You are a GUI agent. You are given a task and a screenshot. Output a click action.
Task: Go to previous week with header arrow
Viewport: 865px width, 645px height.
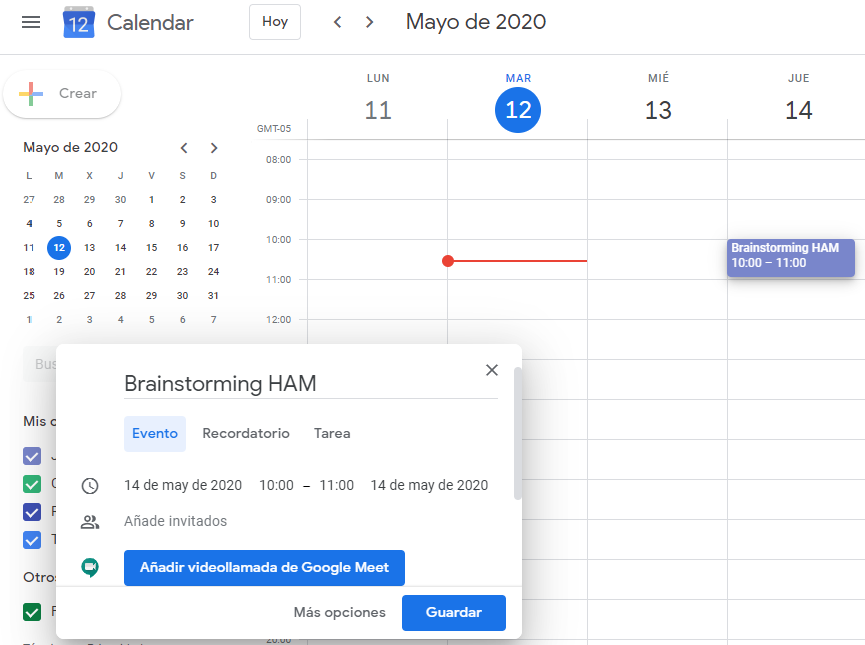[338, 22]
